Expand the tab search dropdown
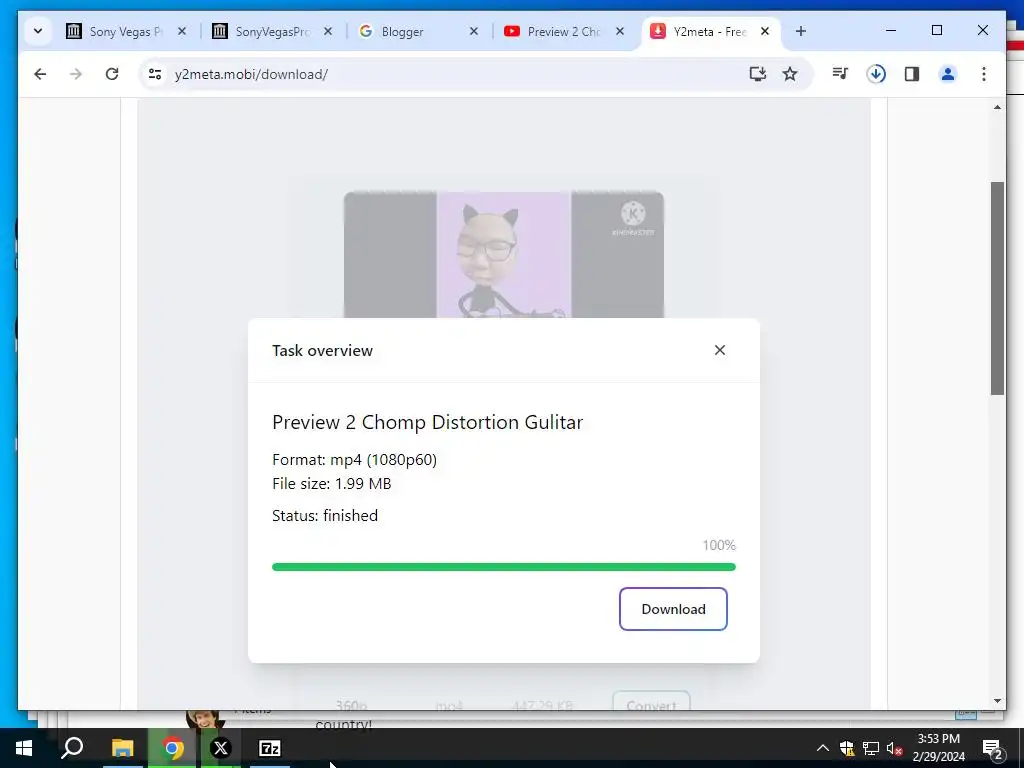Screen dimensions: 1024x768 coord(38,31)
